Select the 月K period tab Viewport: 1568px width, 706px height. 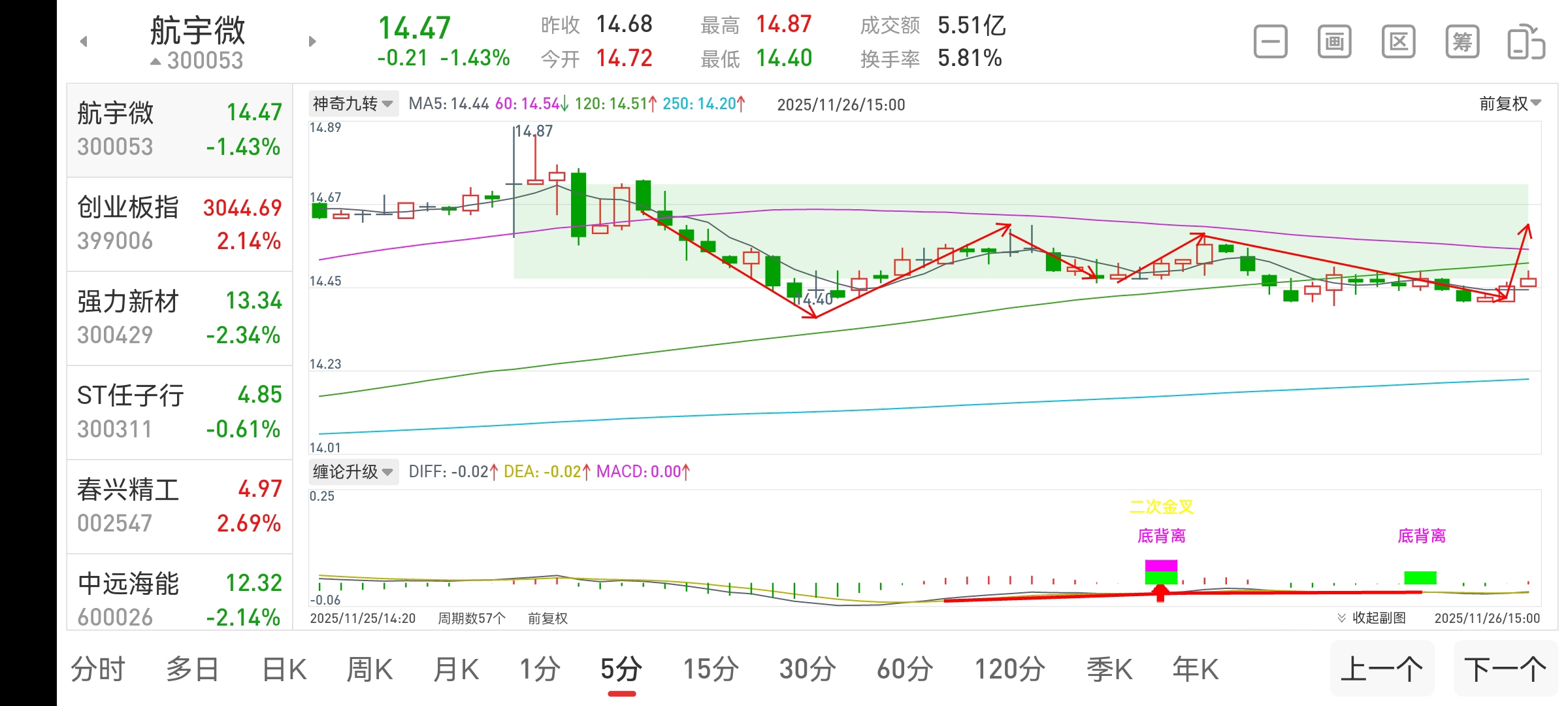point(455,668)
